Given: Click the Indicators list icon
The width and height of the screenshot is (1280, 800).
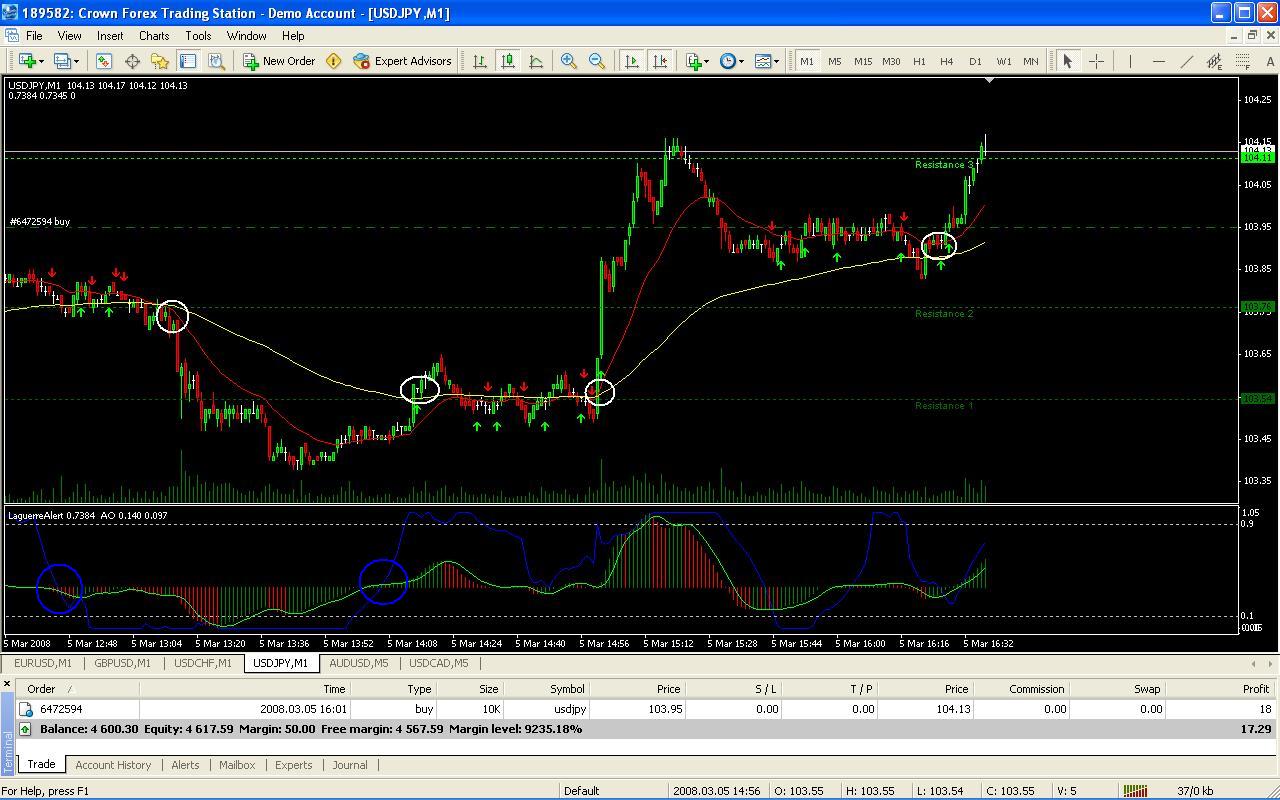Looking at the screenshot, I should (x=693, y=61).
